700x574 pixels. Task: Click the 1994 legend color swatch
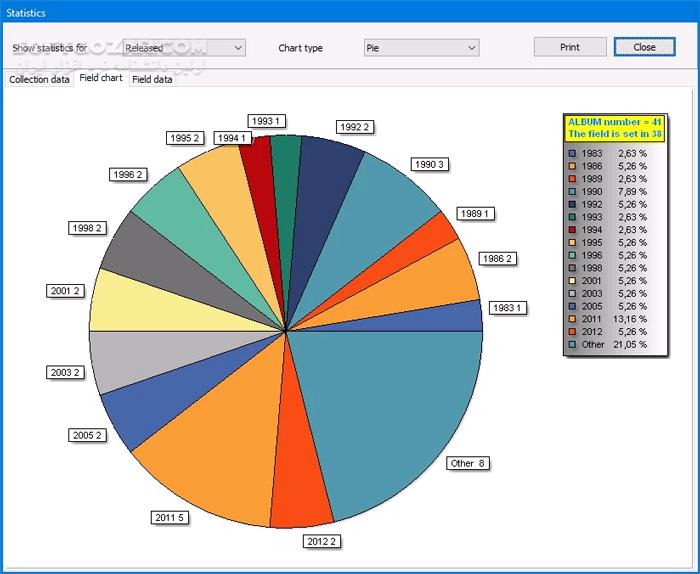[572, 229]
